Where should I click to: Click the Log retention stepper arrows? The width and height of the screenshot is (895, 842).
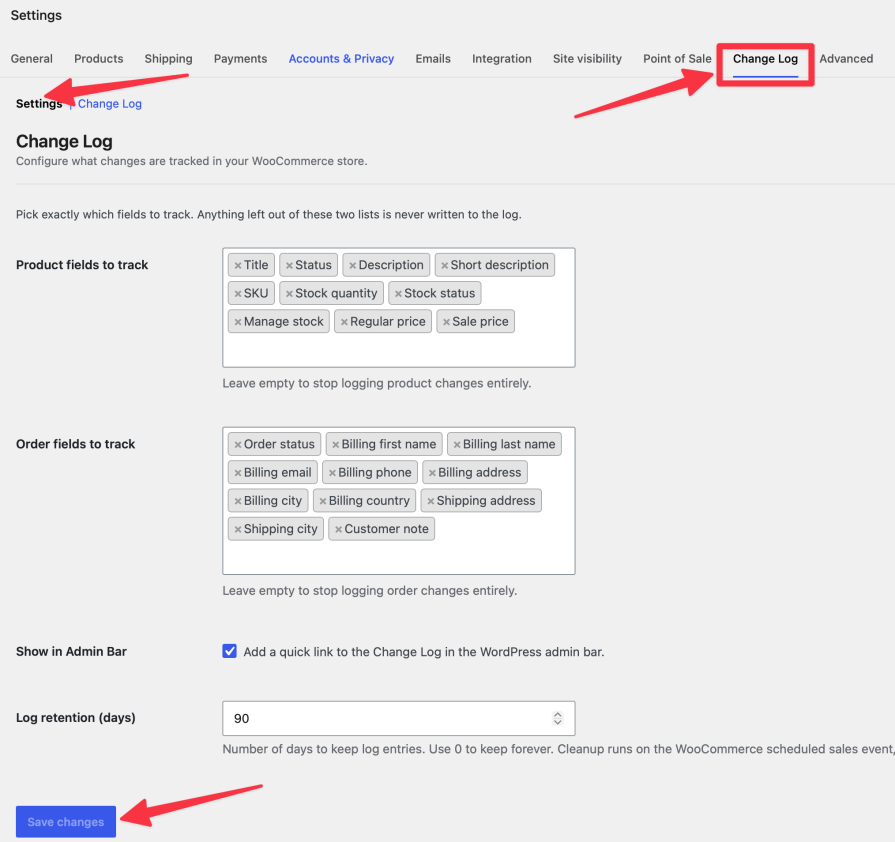click(558, 718)
